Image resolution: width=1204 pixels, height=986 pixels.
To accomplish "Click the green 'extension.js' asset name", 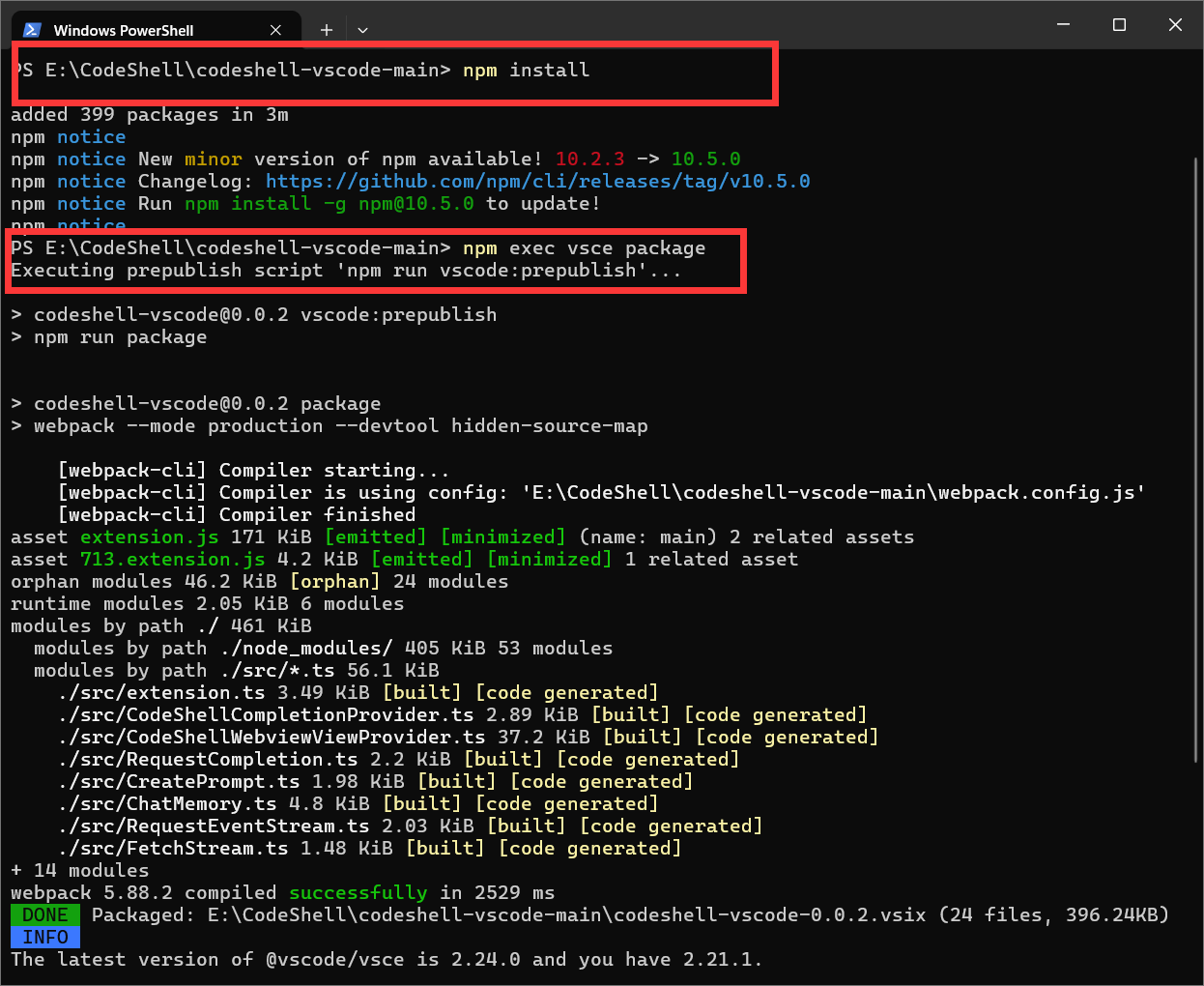I will point(149,536).
